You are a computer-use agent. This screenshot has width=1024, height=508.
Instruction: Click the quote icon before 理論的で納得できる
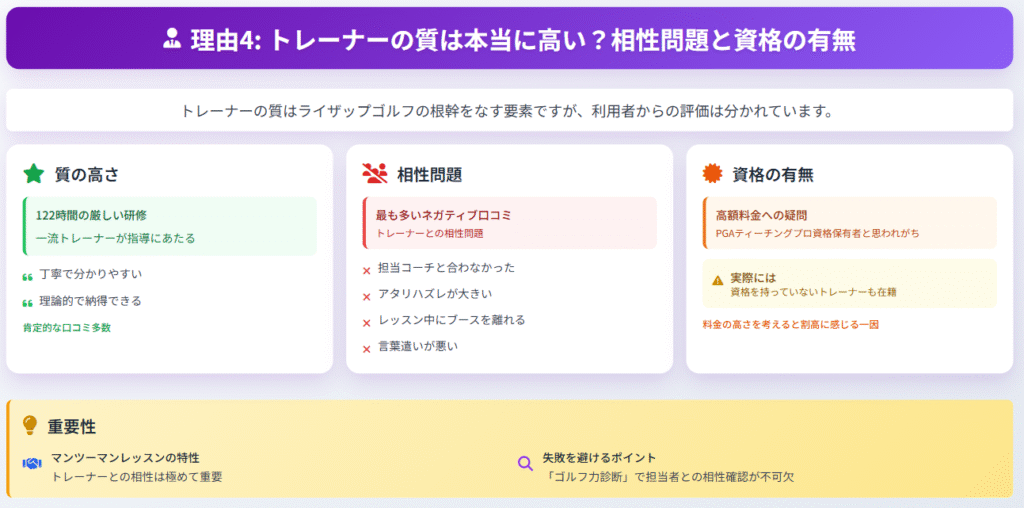coord(27,304)
